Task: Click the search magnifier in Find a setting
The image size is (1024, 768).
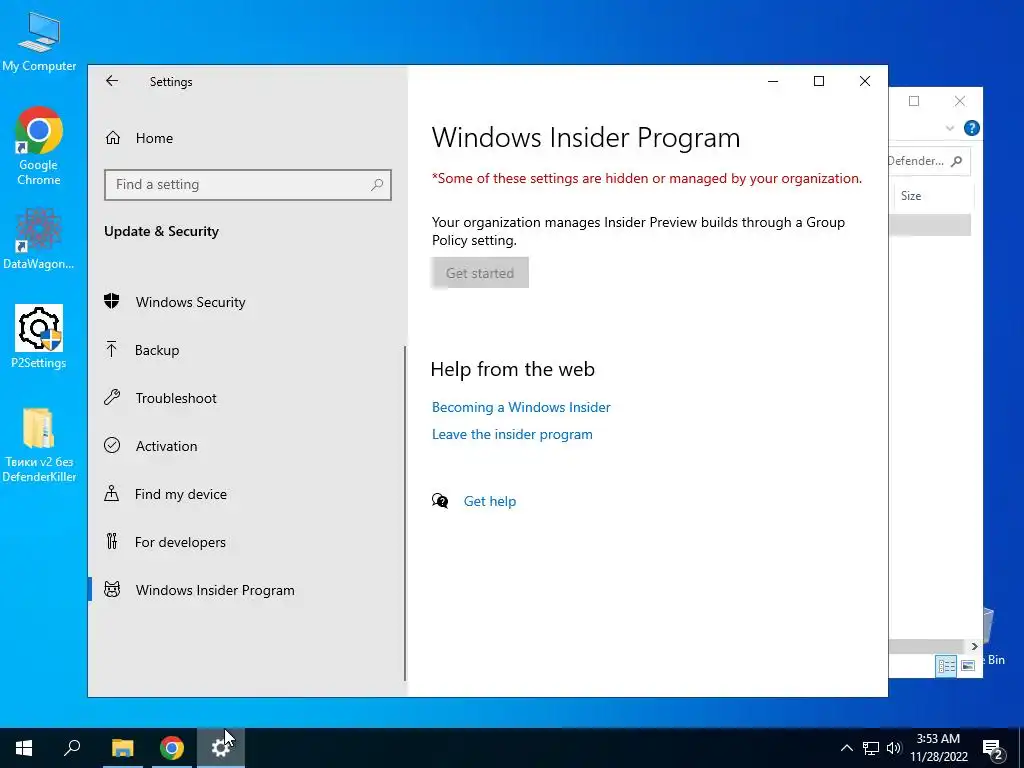Action: pyautogui.click(x=377, y=185)
